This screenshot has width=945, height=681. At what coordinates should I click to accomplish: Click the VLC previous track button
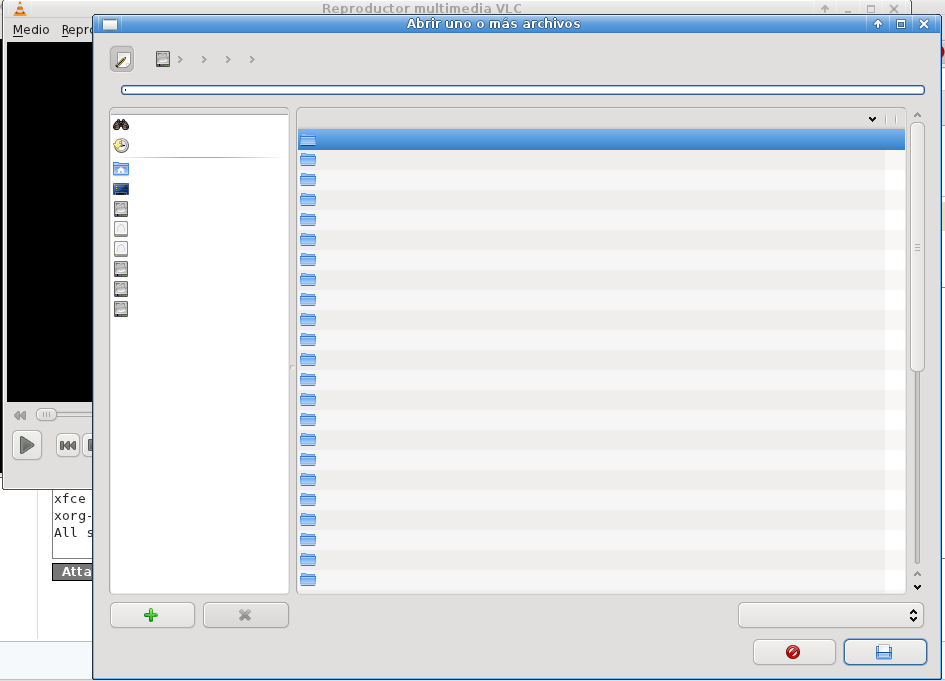[67, 446]
